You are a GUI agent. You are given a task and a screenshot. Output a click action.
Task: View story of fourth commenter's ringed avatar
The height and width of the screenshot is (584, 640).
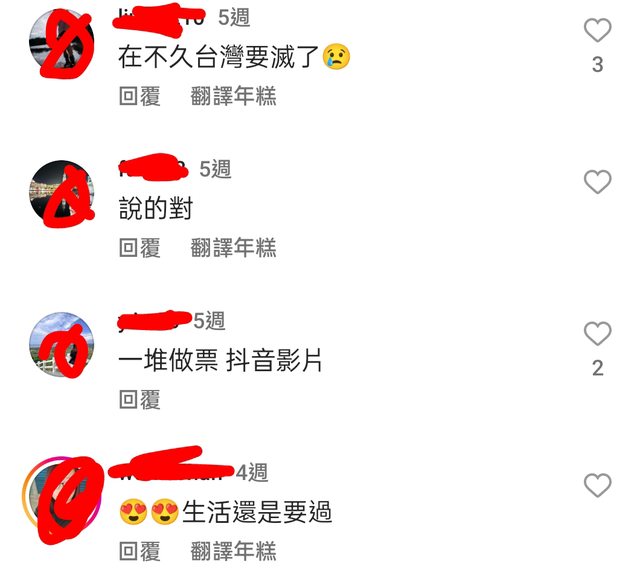coord(62,496)
